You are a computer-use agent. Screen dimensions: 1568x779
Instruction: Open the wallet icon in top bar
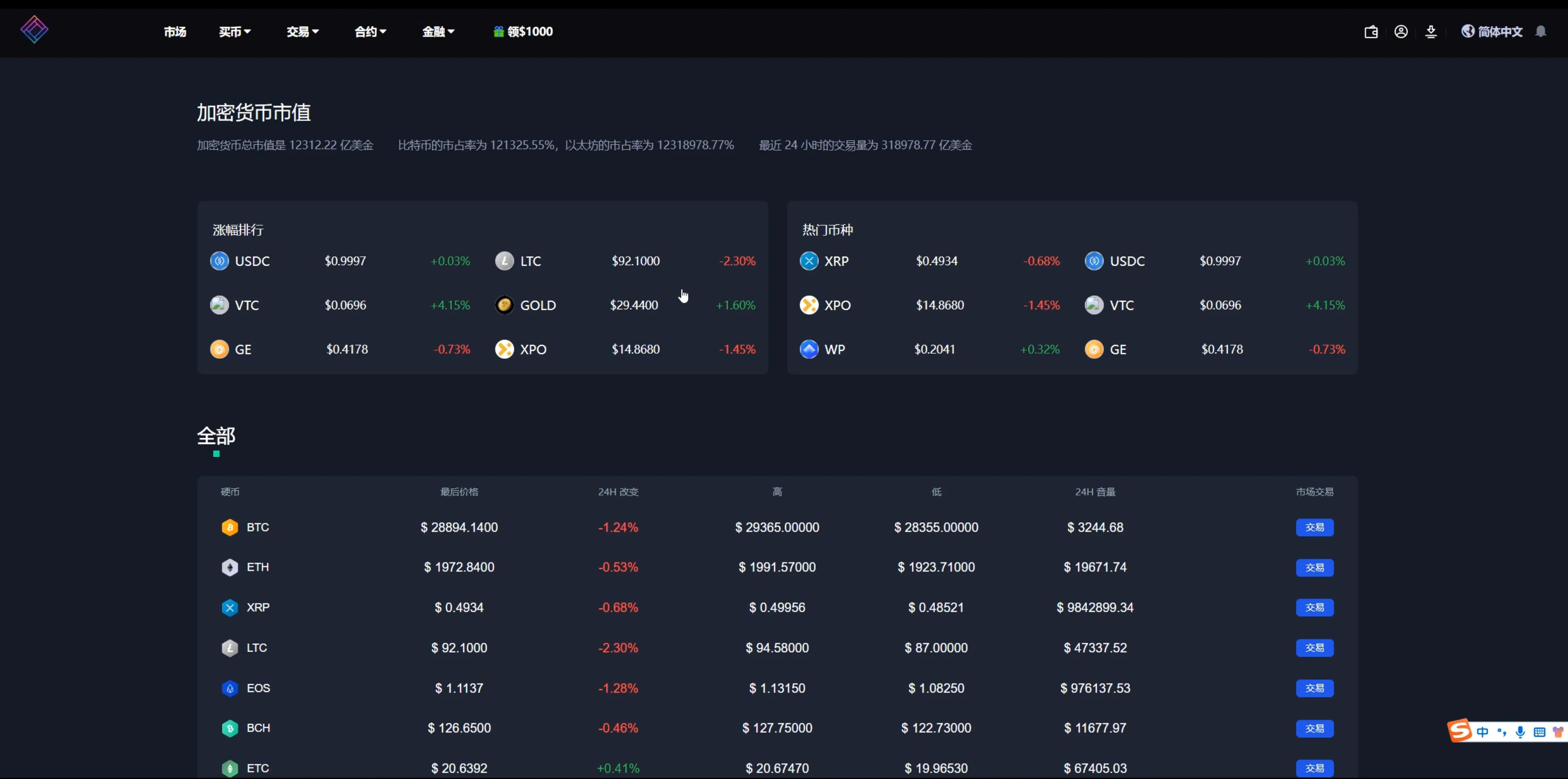1371,32
